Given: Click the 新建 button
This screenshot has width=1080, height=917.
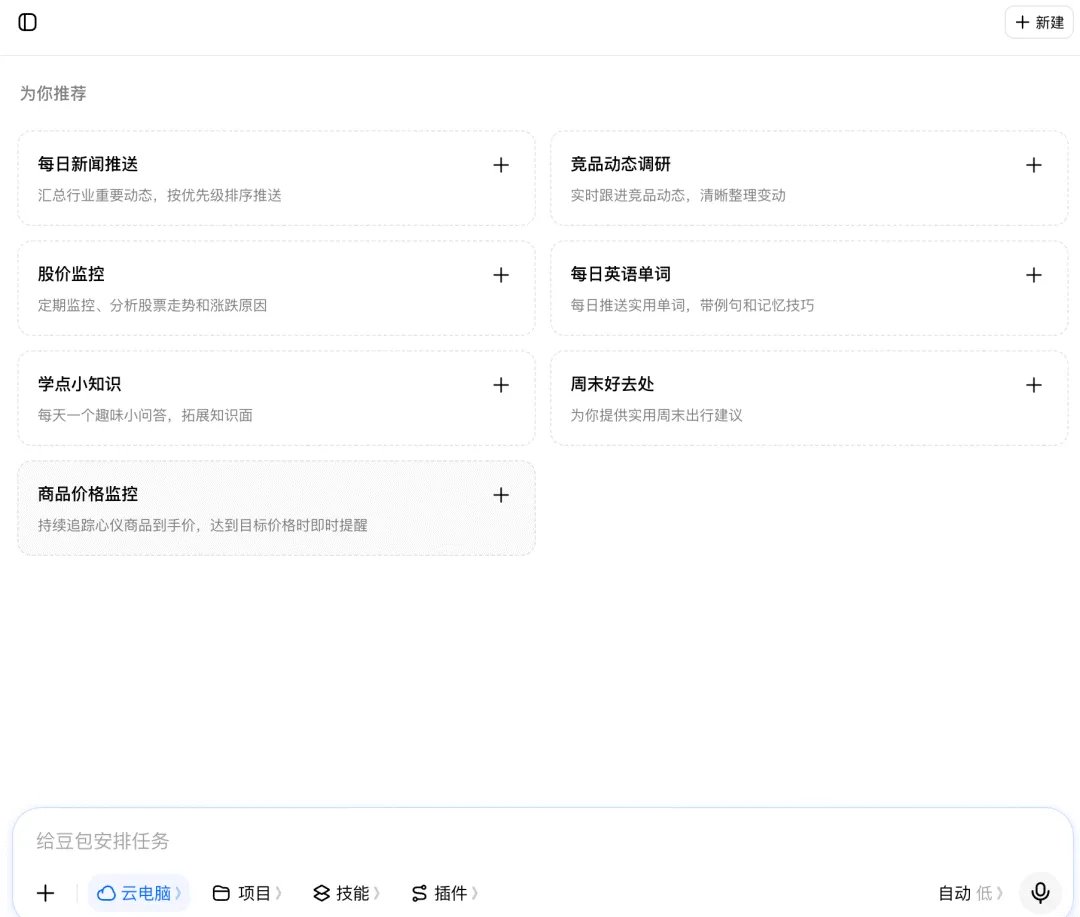Looking at the screenshot, I should click(x=1039, y=22).
